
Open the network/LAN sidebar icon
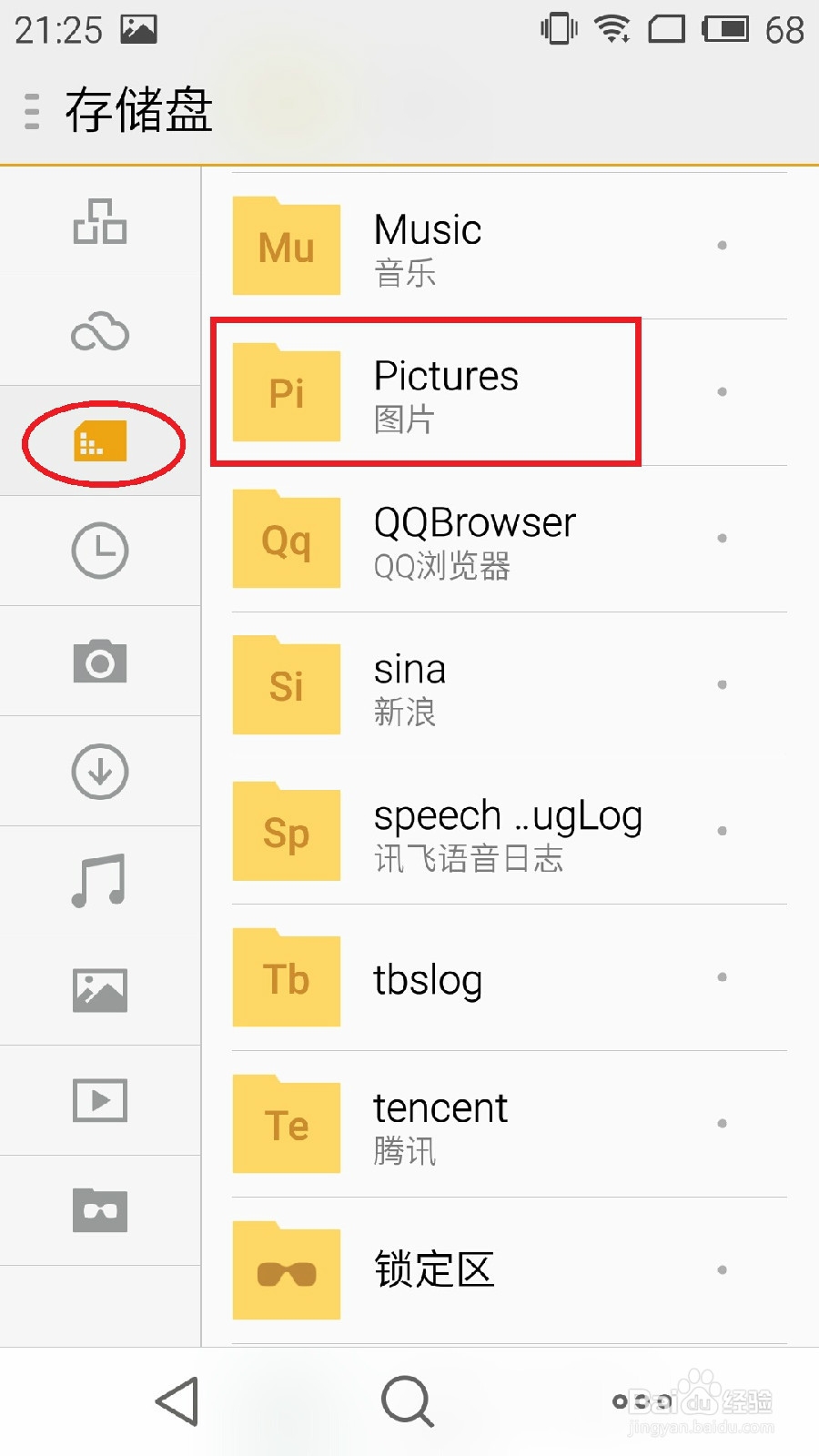[100, 221]
